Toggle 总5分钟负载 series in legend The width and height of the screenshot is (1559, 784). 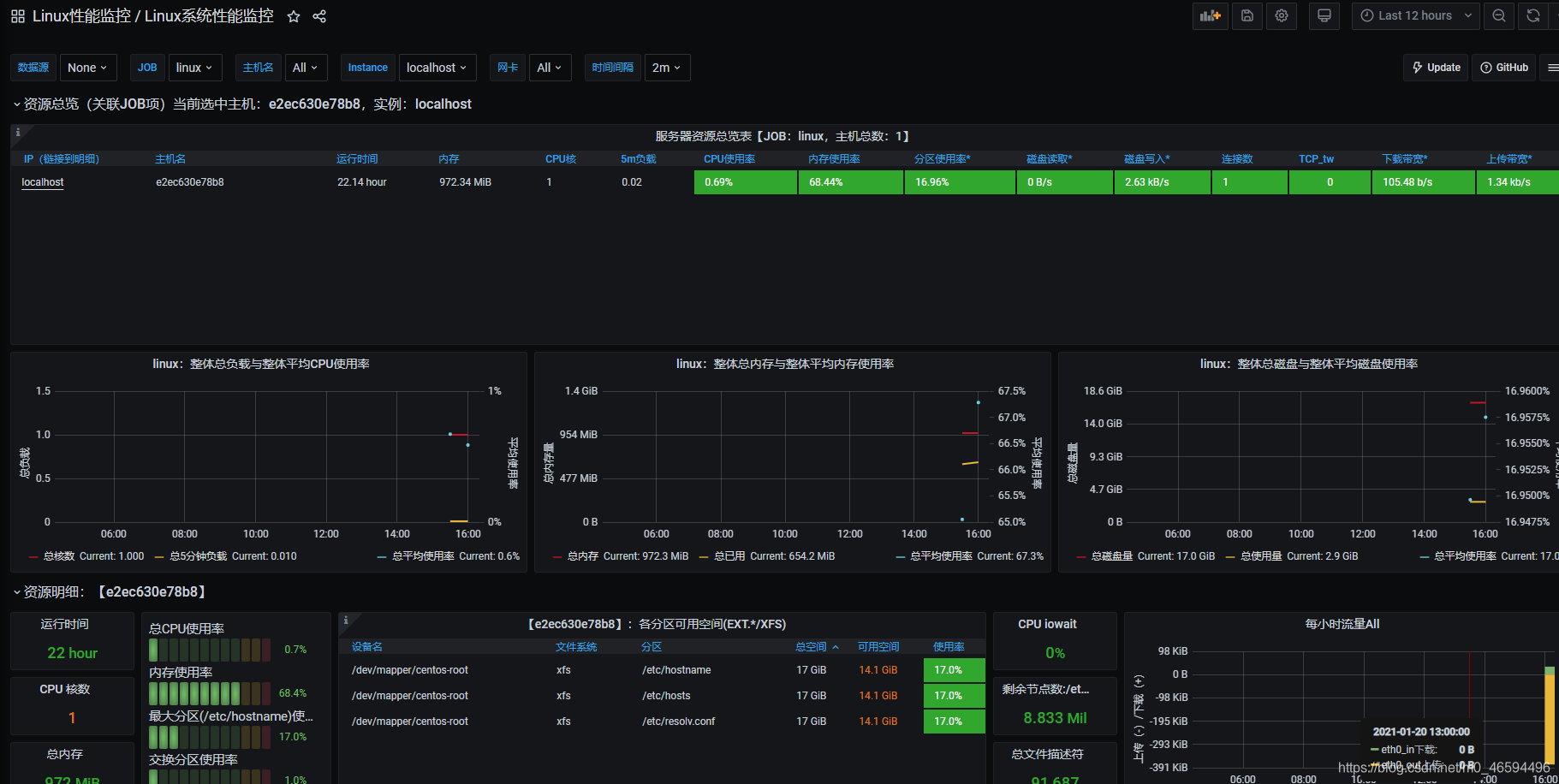click(199, 556)
